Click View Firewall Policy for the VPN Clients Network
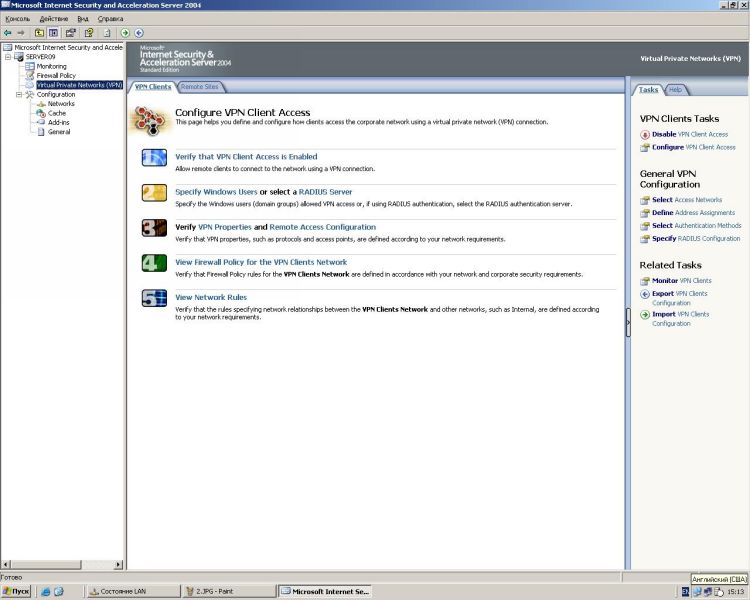750x600 pixels. [261, 262]
